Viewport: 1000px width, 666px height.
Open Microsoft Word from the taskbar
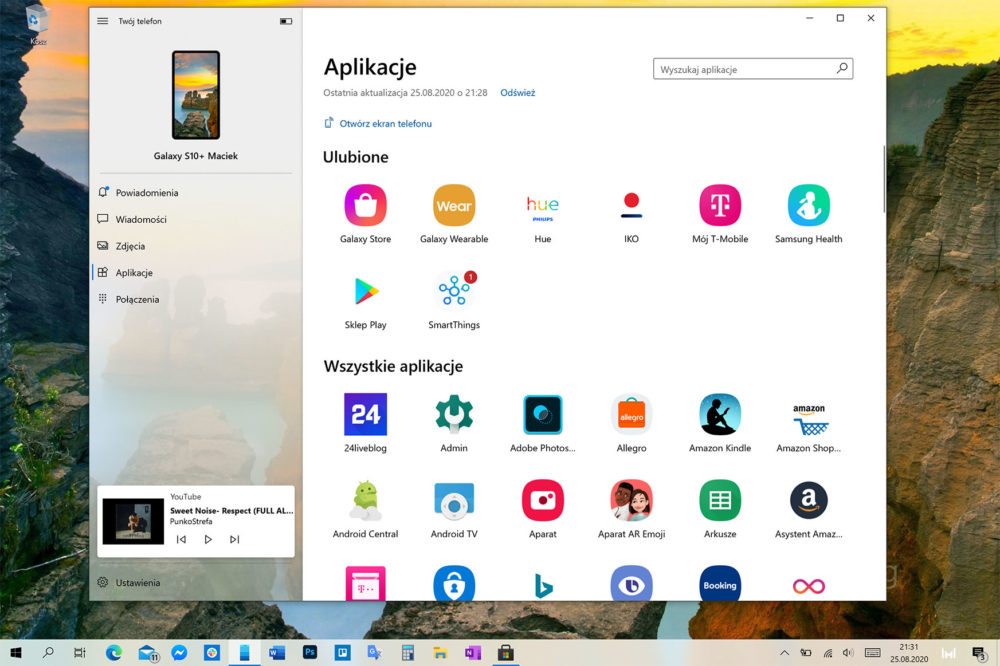pyautogui.click(x=277, y=653)
